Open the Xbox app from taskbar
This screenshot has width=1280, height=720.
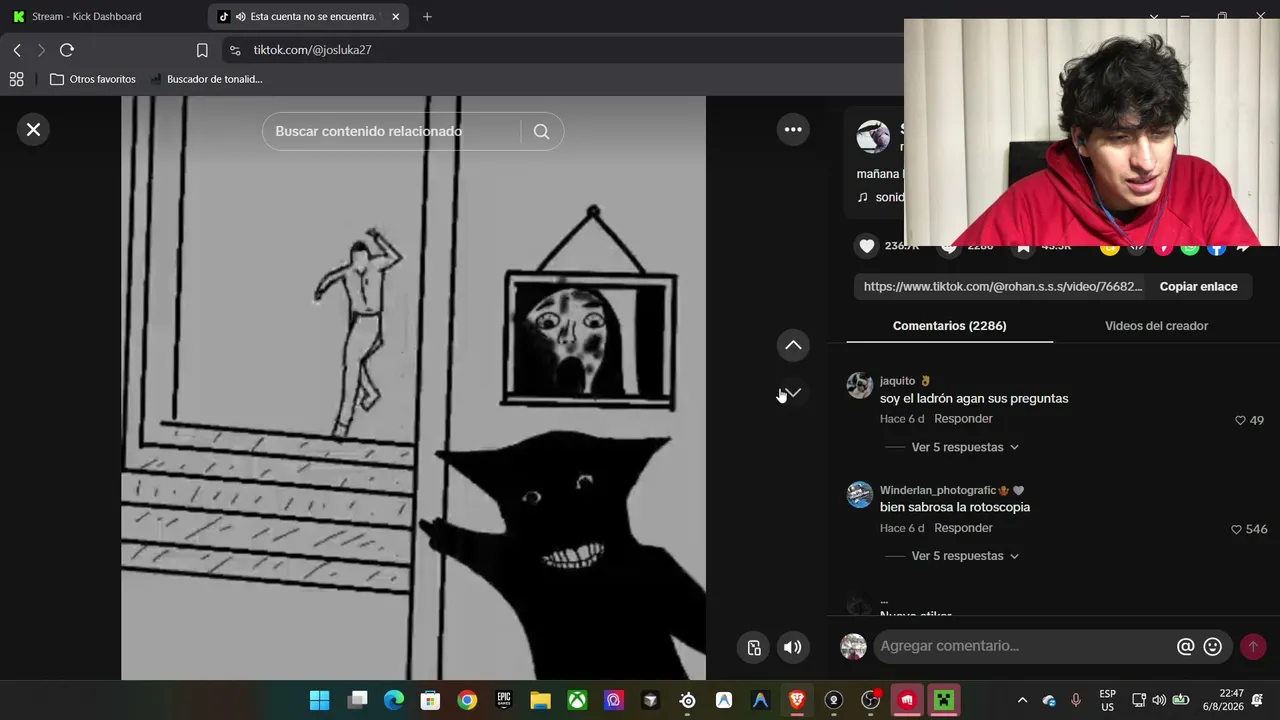577,700
